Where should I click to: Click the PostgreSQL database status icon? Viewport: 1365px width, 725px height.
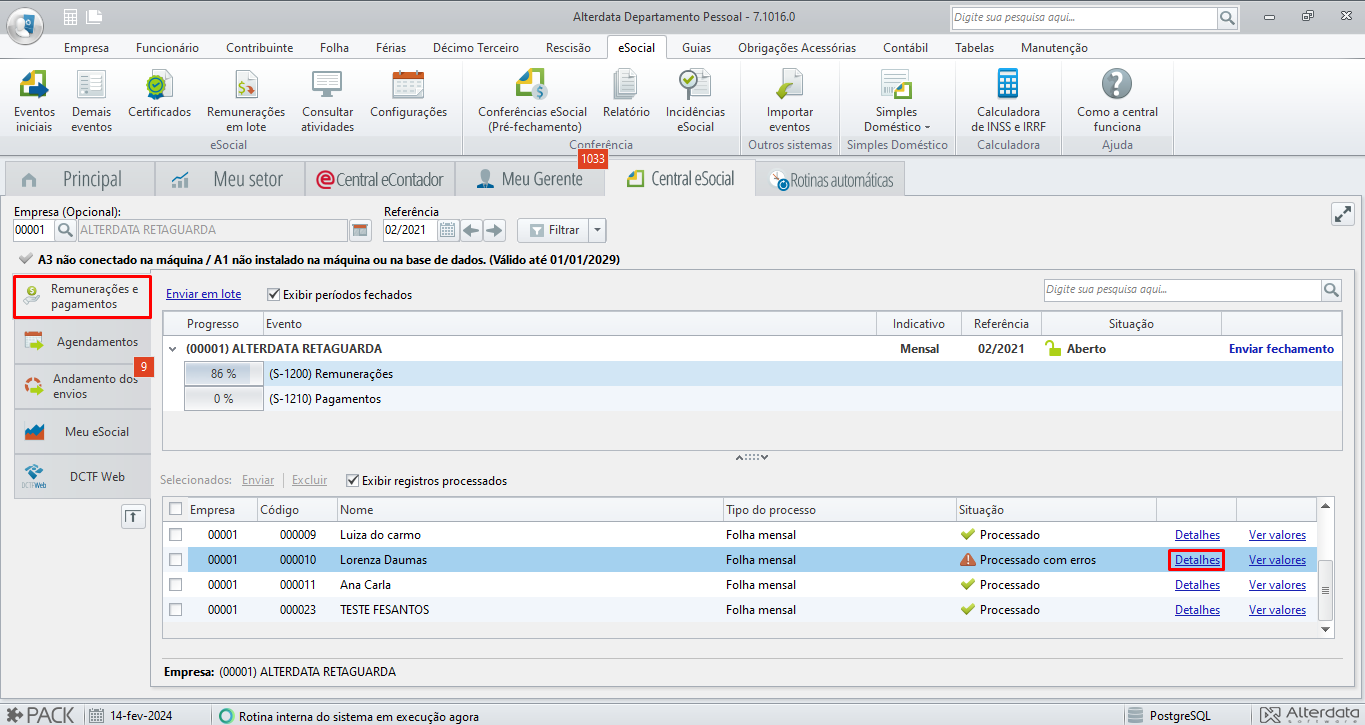point(1135,715)
